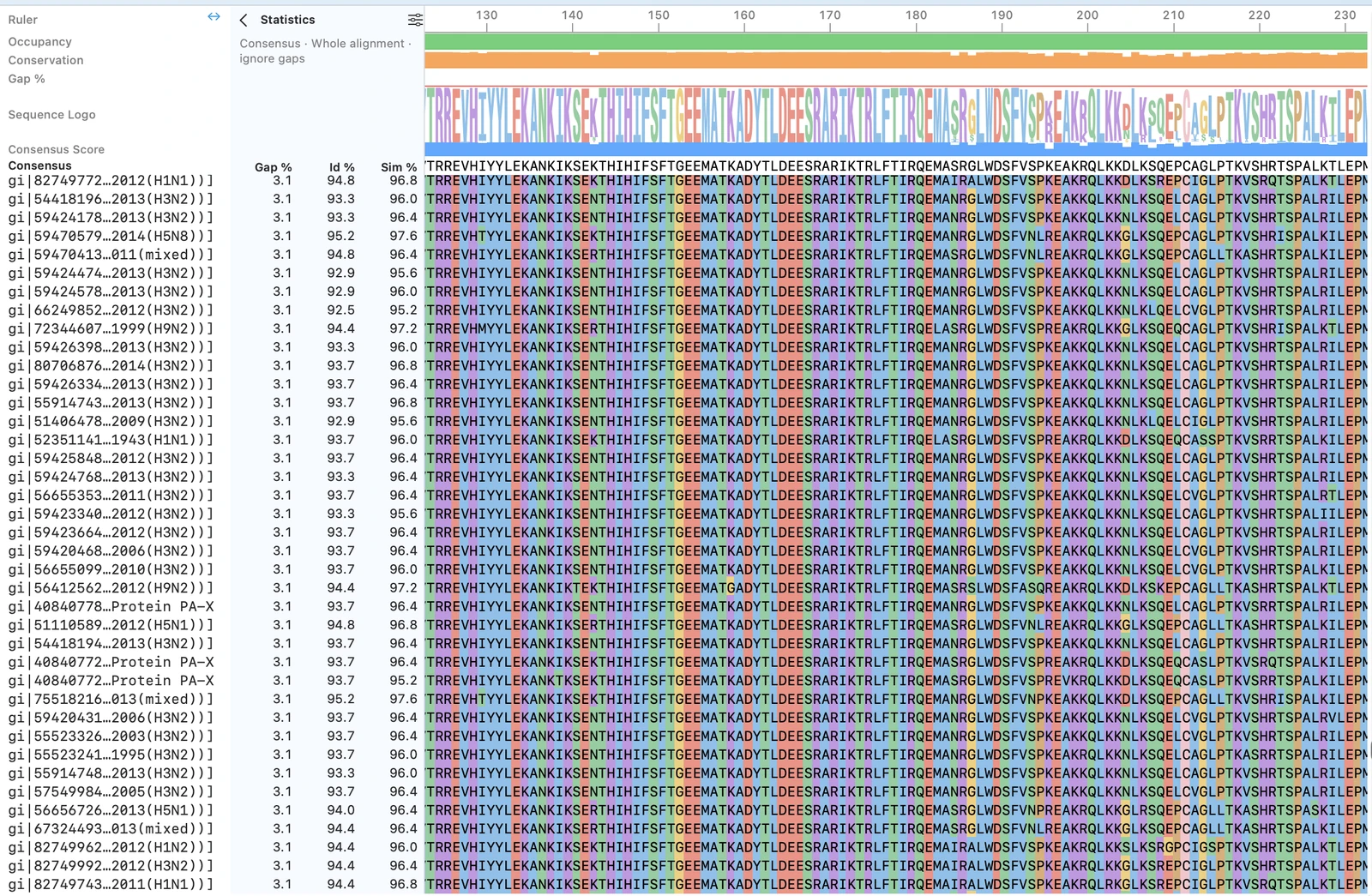Select the Sequence Logo track label
The width and height of the screenshot is (1372, 896).
[x=51, y=115]
